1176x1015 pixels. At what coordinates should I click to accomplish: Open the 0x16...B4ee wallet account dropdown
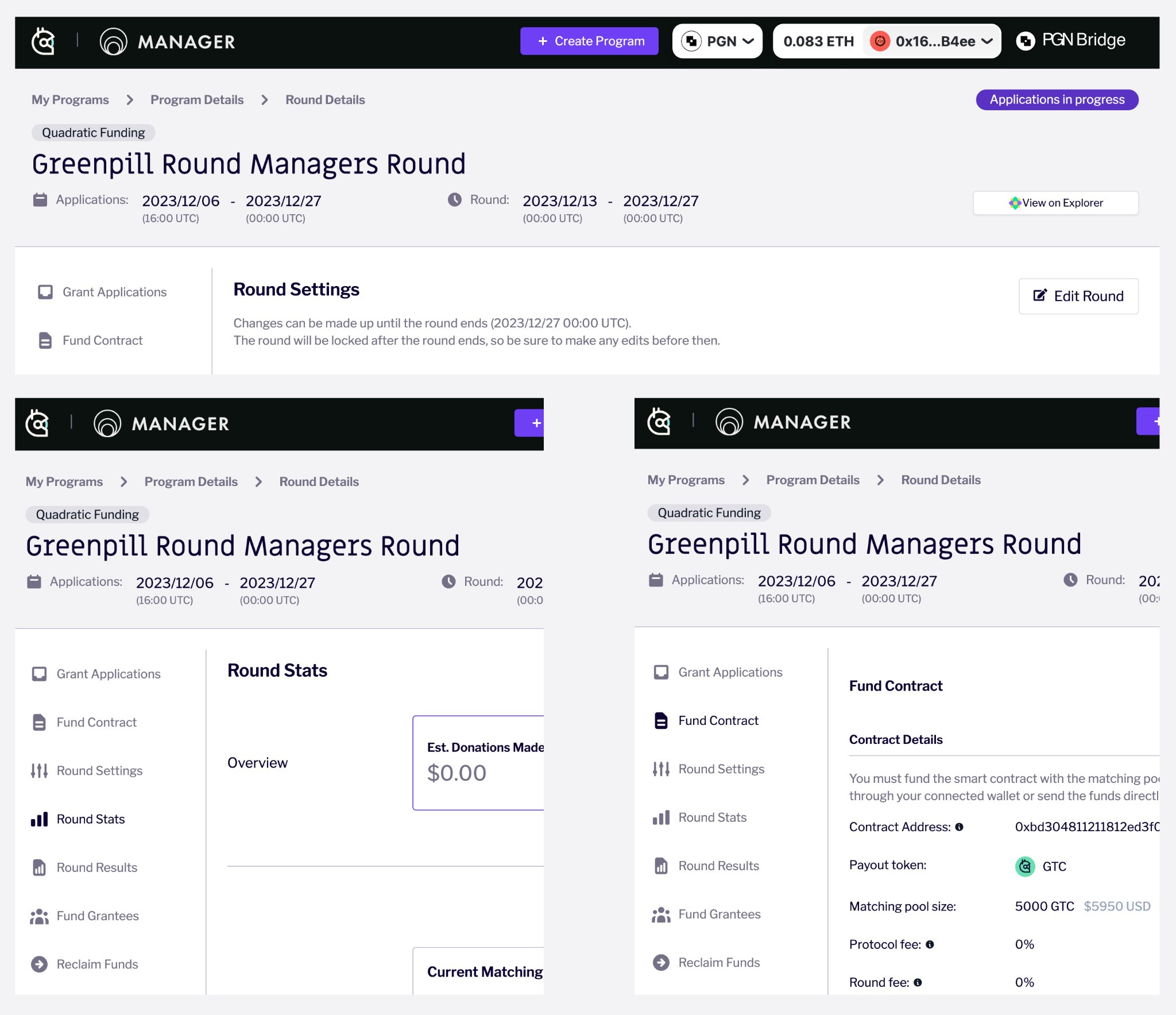tap(931, 41)
